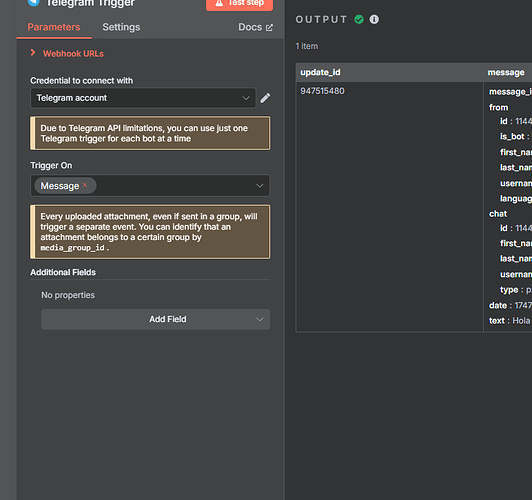Select the update_id column header
This screenshot has width=532, height=500.
(320, 72)
